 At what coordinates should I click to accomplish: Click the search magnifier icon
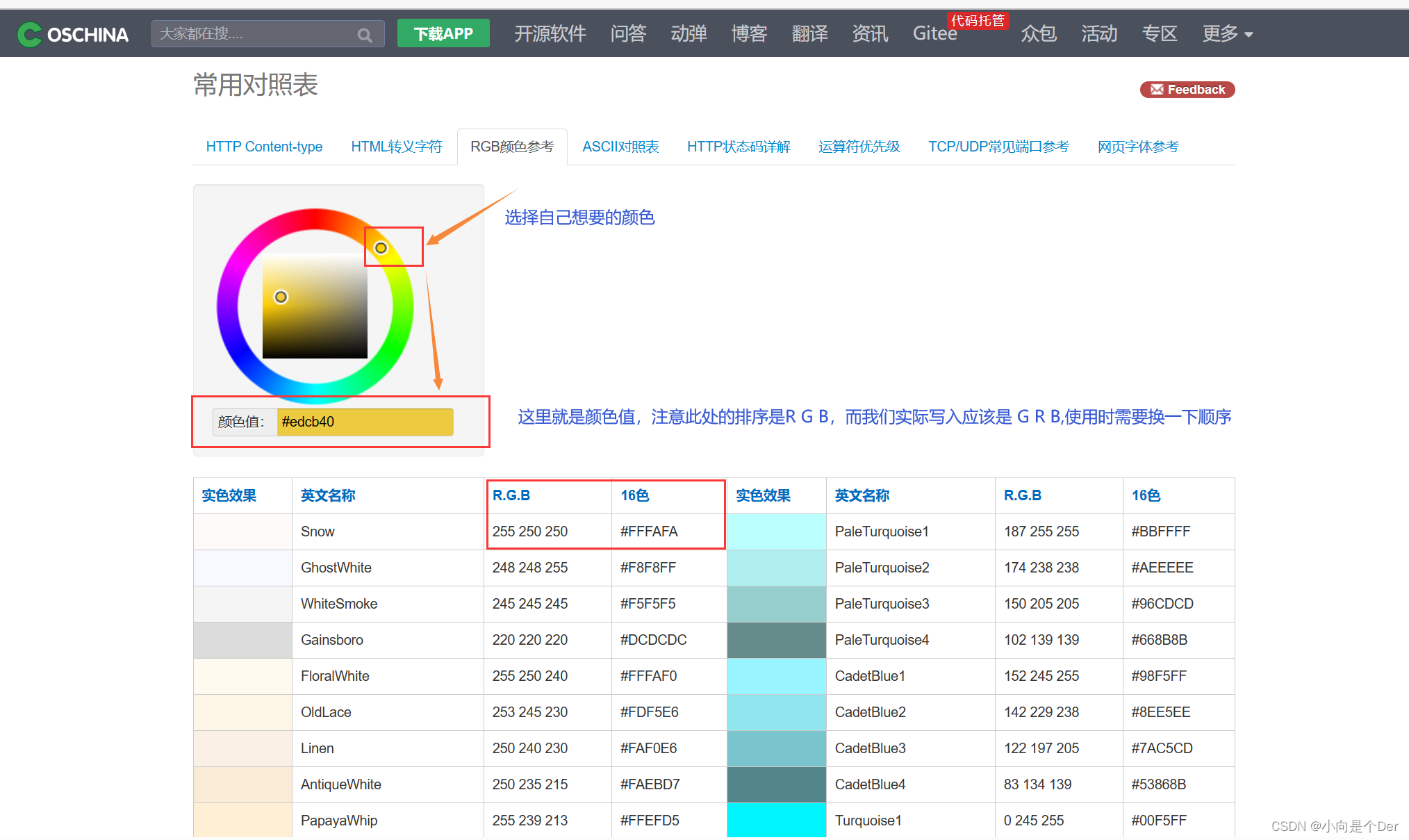[364, 35]
